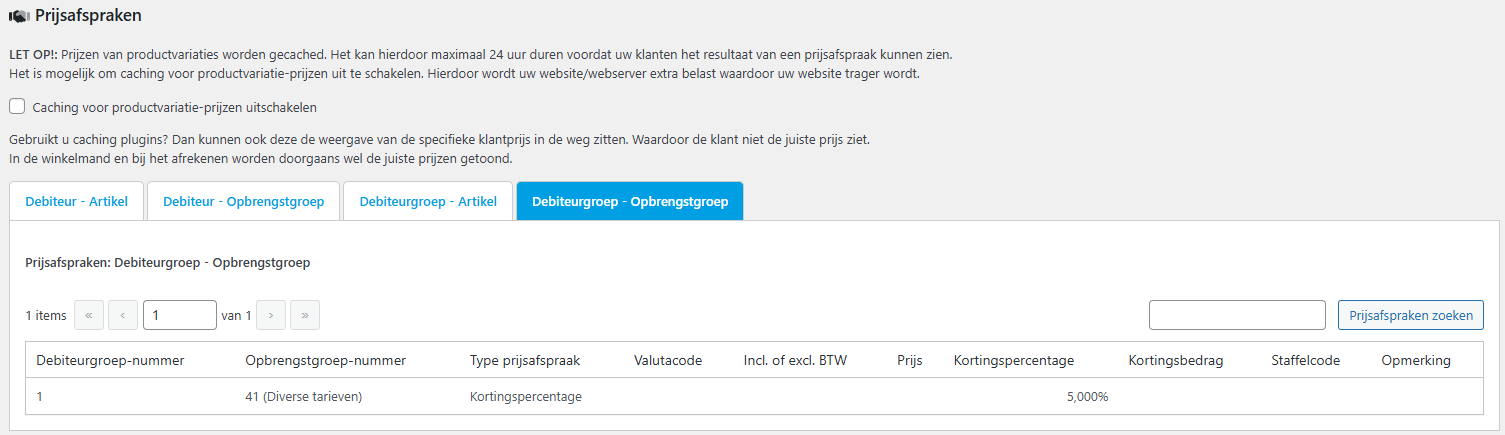
Task: Enable caching voor productvariatie-prijzen uitschakelen checkbox
Action: pyautogui.click(x=17, y=106)
